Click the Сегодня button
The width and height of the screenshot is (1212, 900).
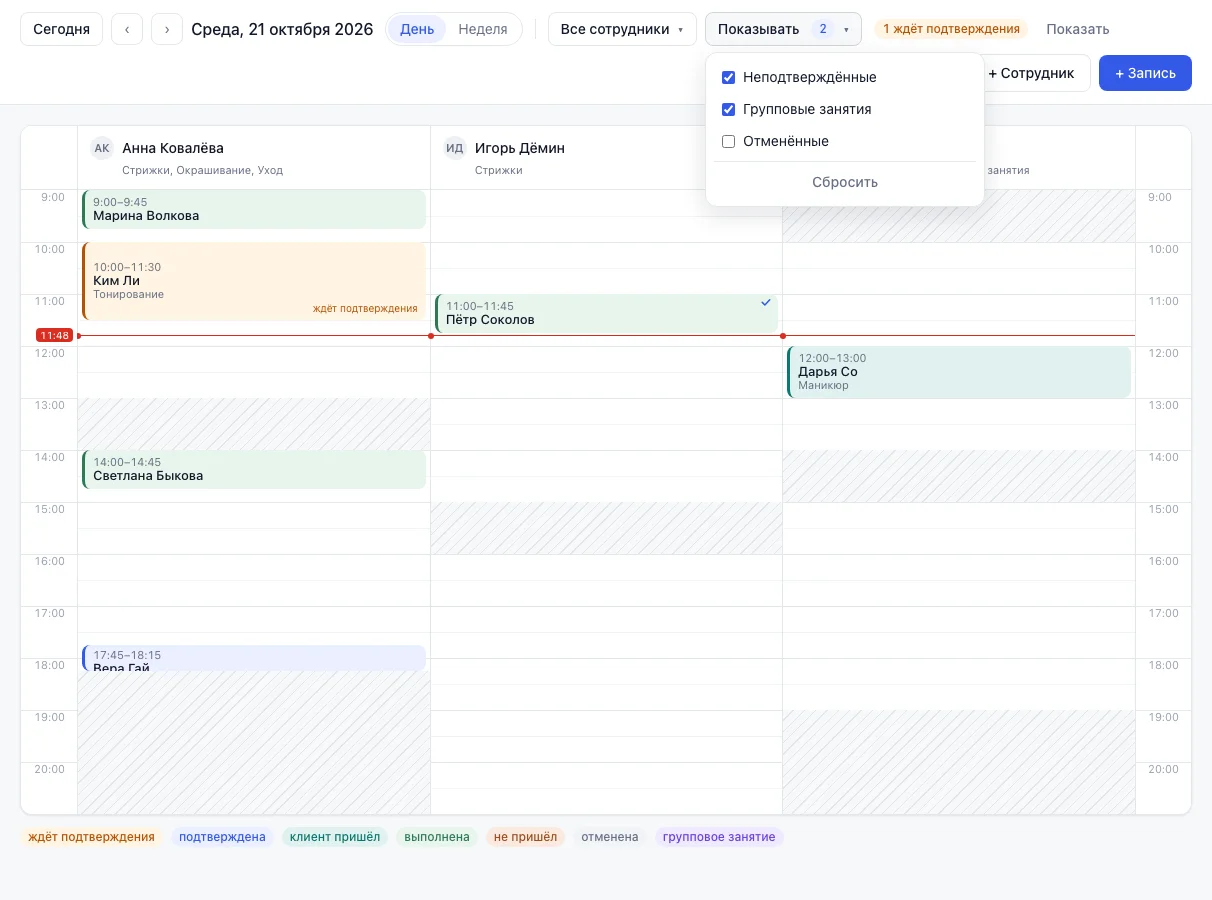(x=61, y=29)
